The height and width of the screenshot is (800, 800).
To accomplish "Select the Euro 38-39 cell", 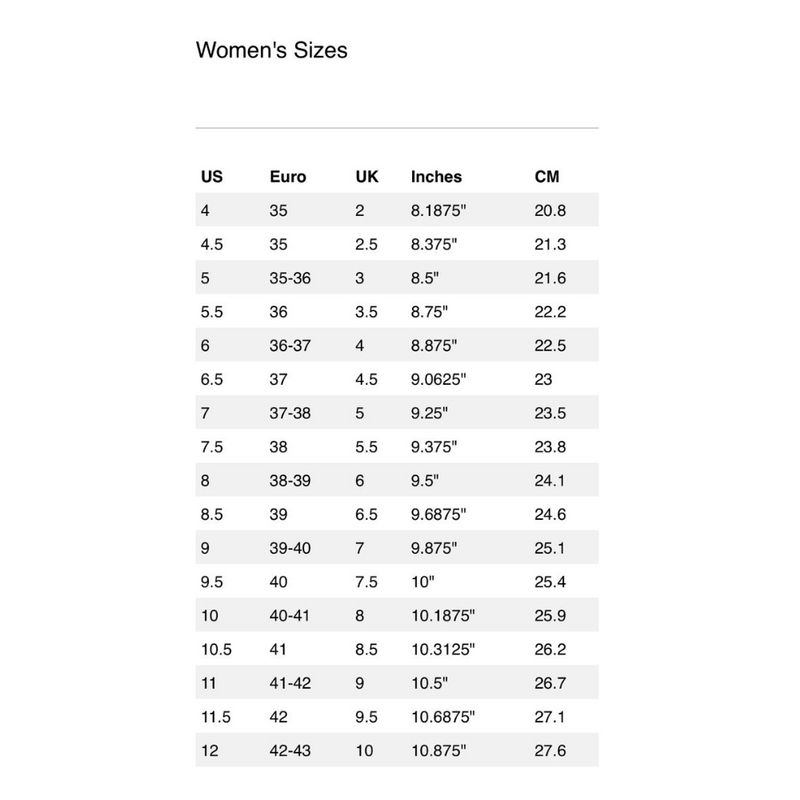I will (x=290, y=481).
